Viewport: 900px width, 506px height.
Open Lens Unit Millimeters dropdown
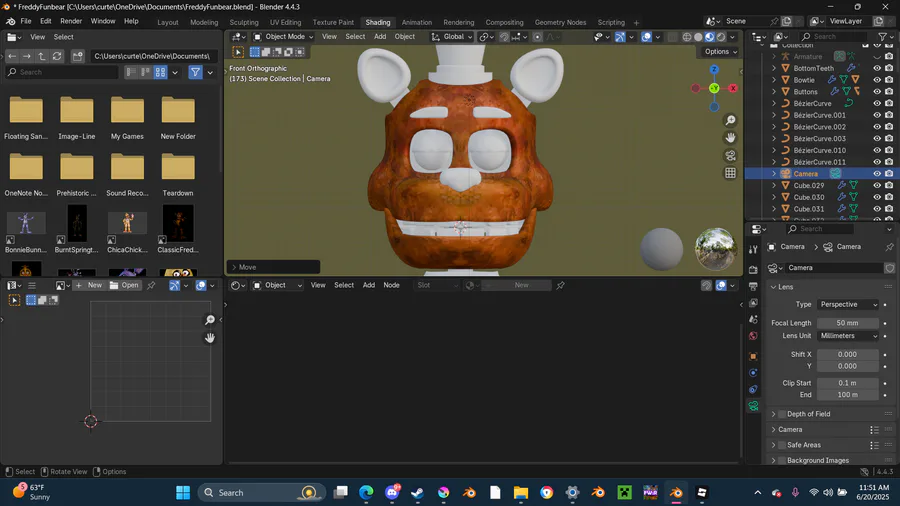point(848,336)
